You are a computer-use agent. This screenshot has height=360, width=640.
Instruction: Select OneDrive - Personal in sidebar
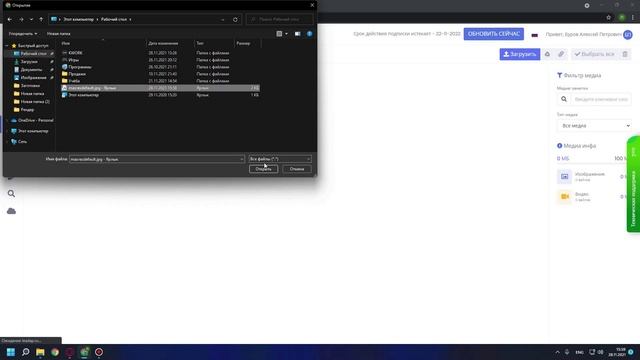point(36,120)
